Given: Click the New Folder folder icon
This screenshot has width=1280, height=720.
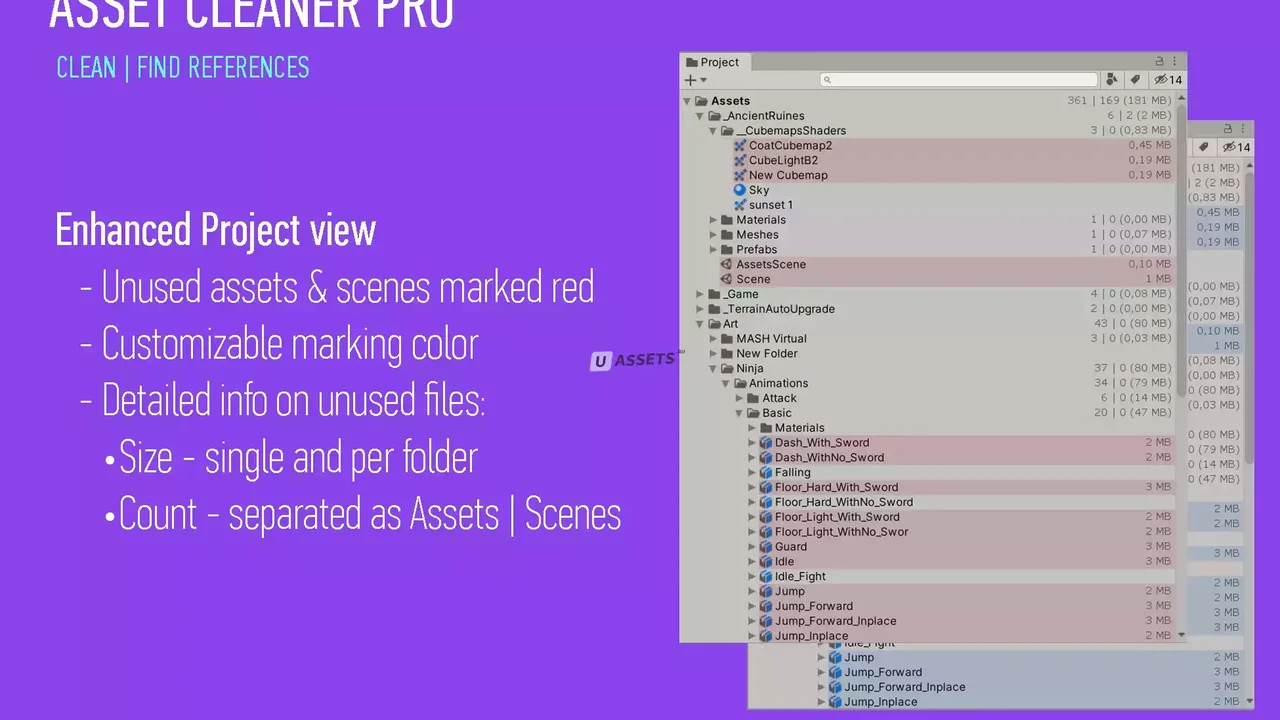Looking at the screenshot, I should [x=727, y=353].
